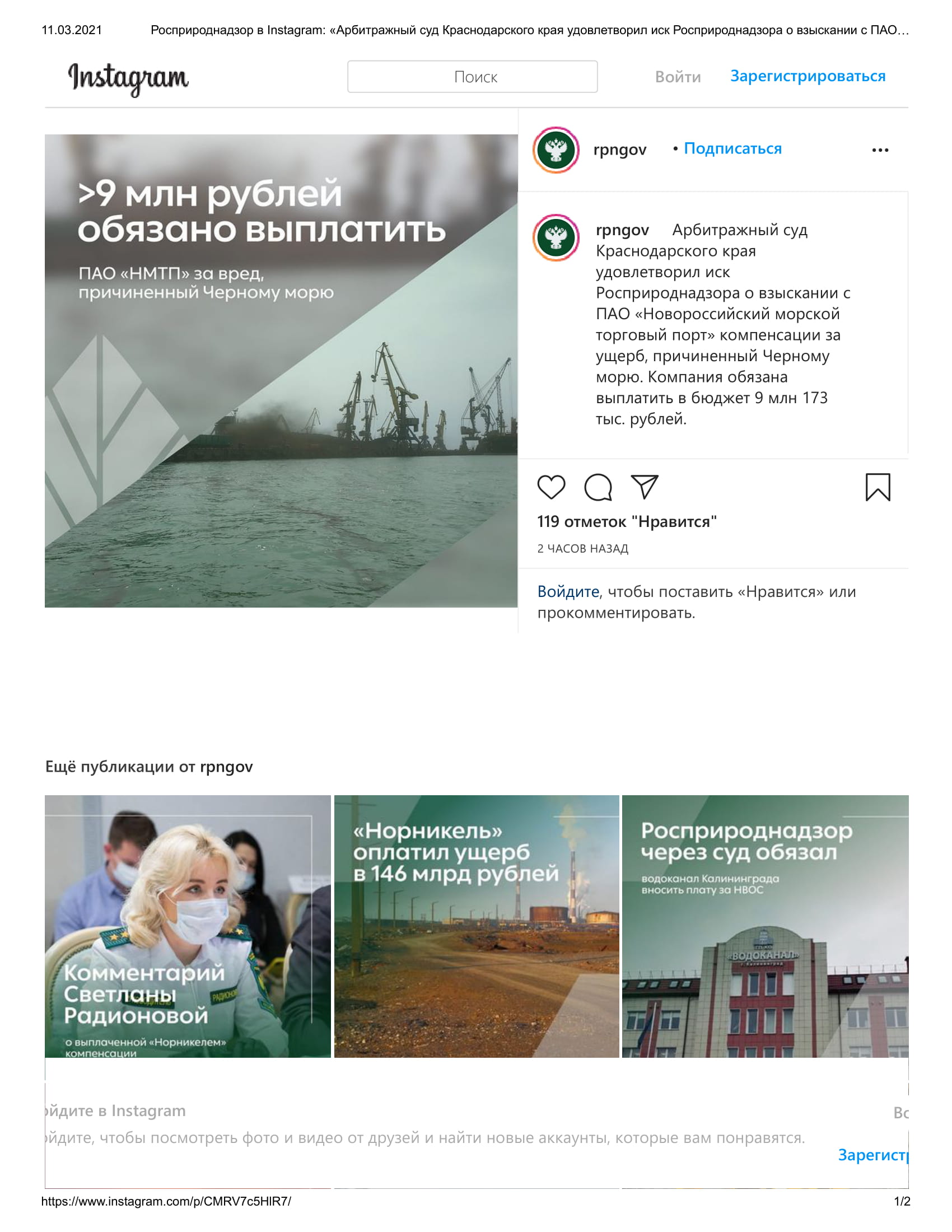Click the 2 часов назад timestamp
This screenshot has height=1232, width=952.
[x=582, y=548]
